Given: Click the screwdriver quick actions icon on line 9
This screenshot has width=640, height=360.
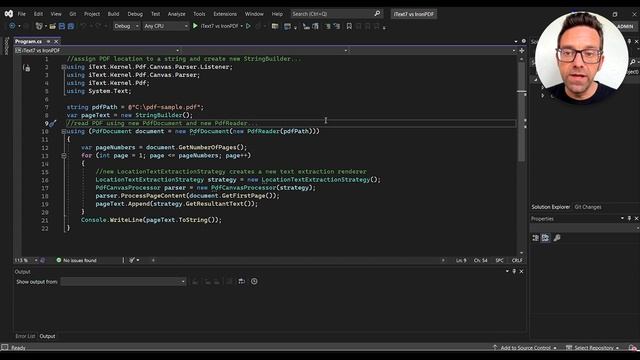Looking at the screenshot, I should pos(53,123).
